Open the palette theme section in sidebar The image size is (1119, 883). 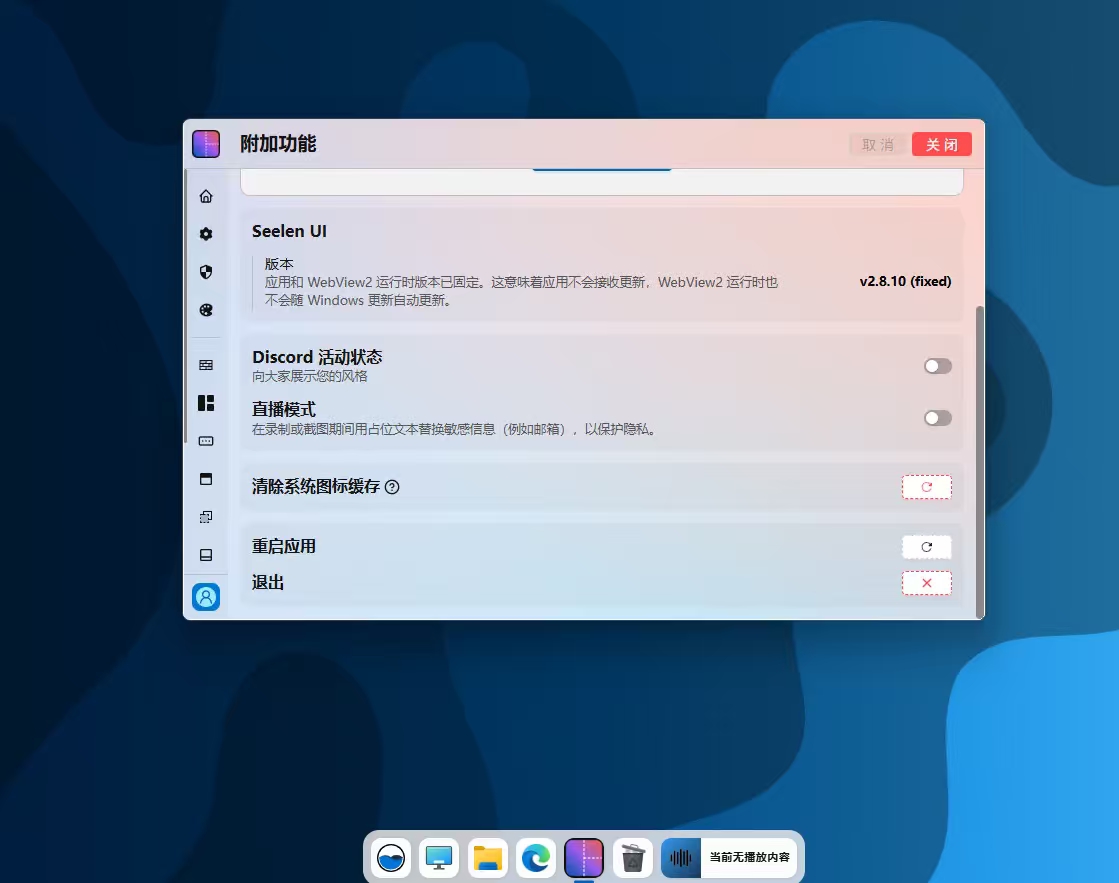pos(206,310)
